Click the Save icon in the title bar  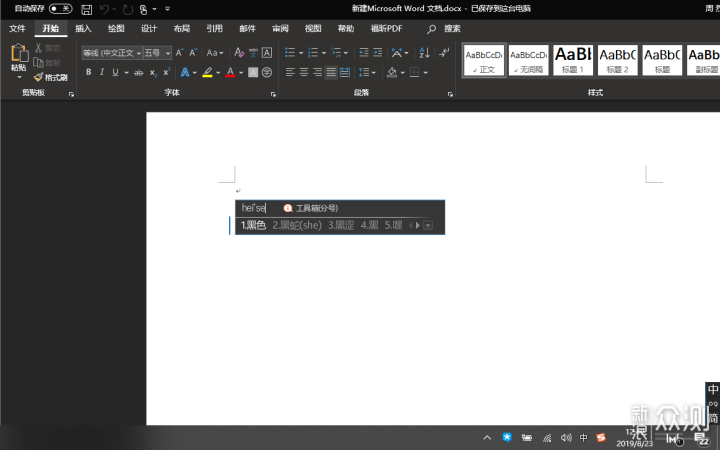tap(86, 9)
